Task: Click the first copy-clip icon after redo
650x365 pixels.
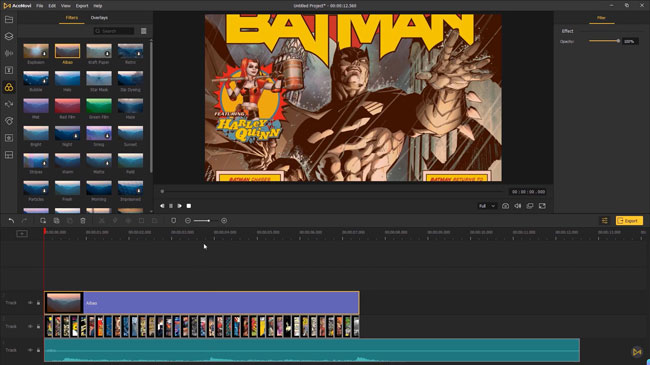Action: [43, 221]
